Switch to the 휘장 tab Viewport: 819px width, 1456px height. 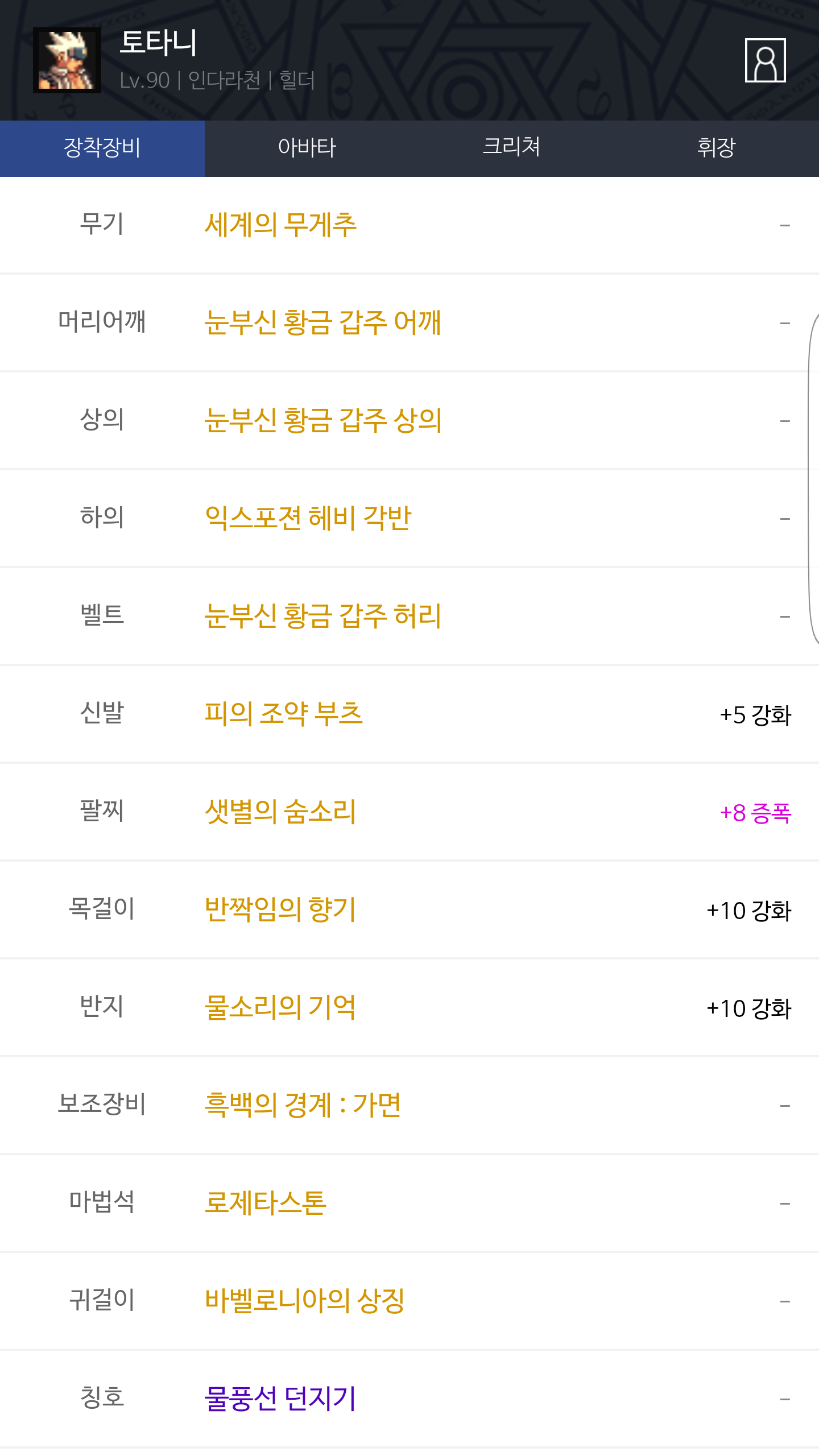716,148
